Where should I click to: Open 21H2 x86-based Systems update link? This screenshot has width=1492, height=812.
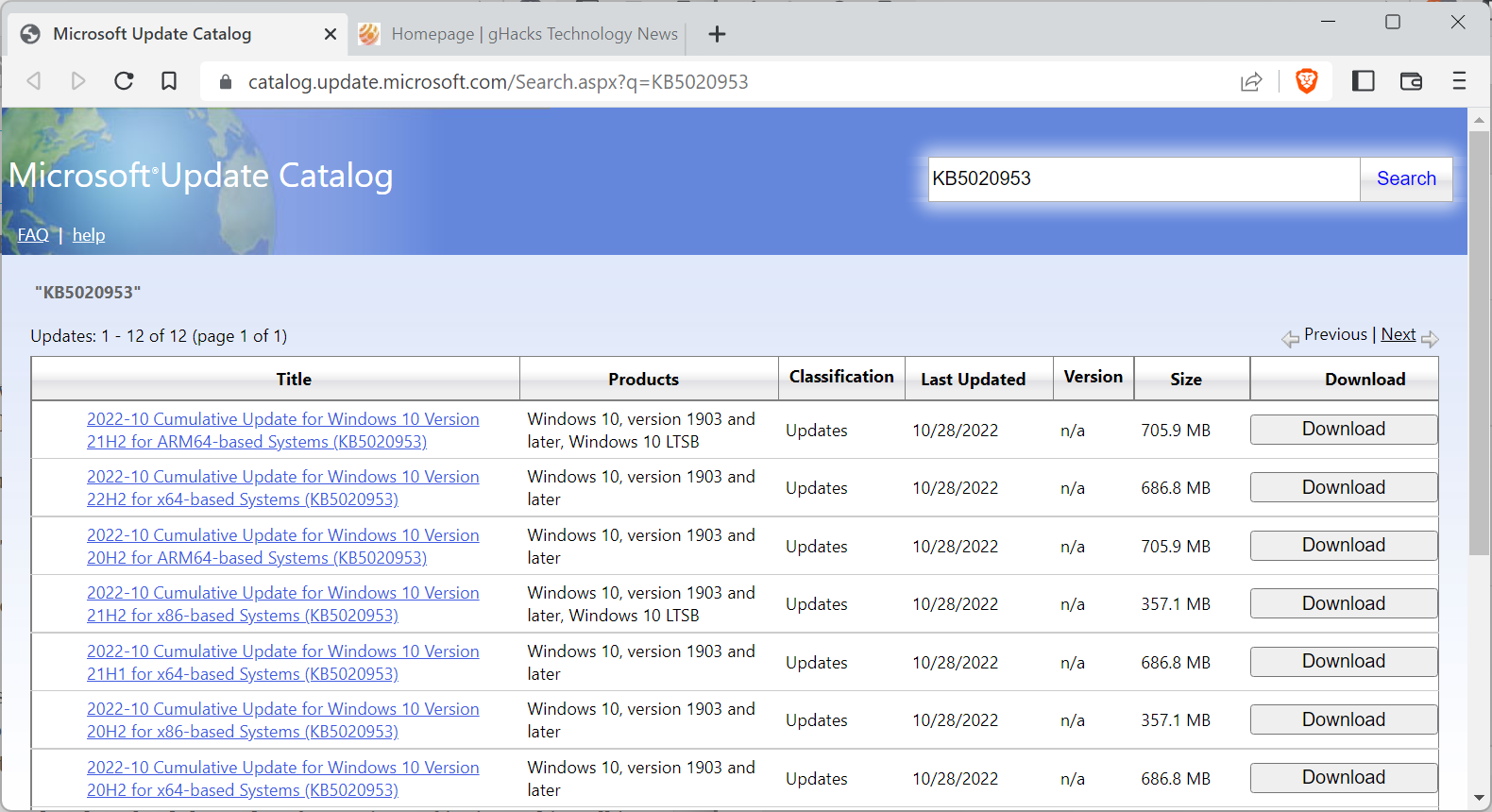[x=283, y=604]
